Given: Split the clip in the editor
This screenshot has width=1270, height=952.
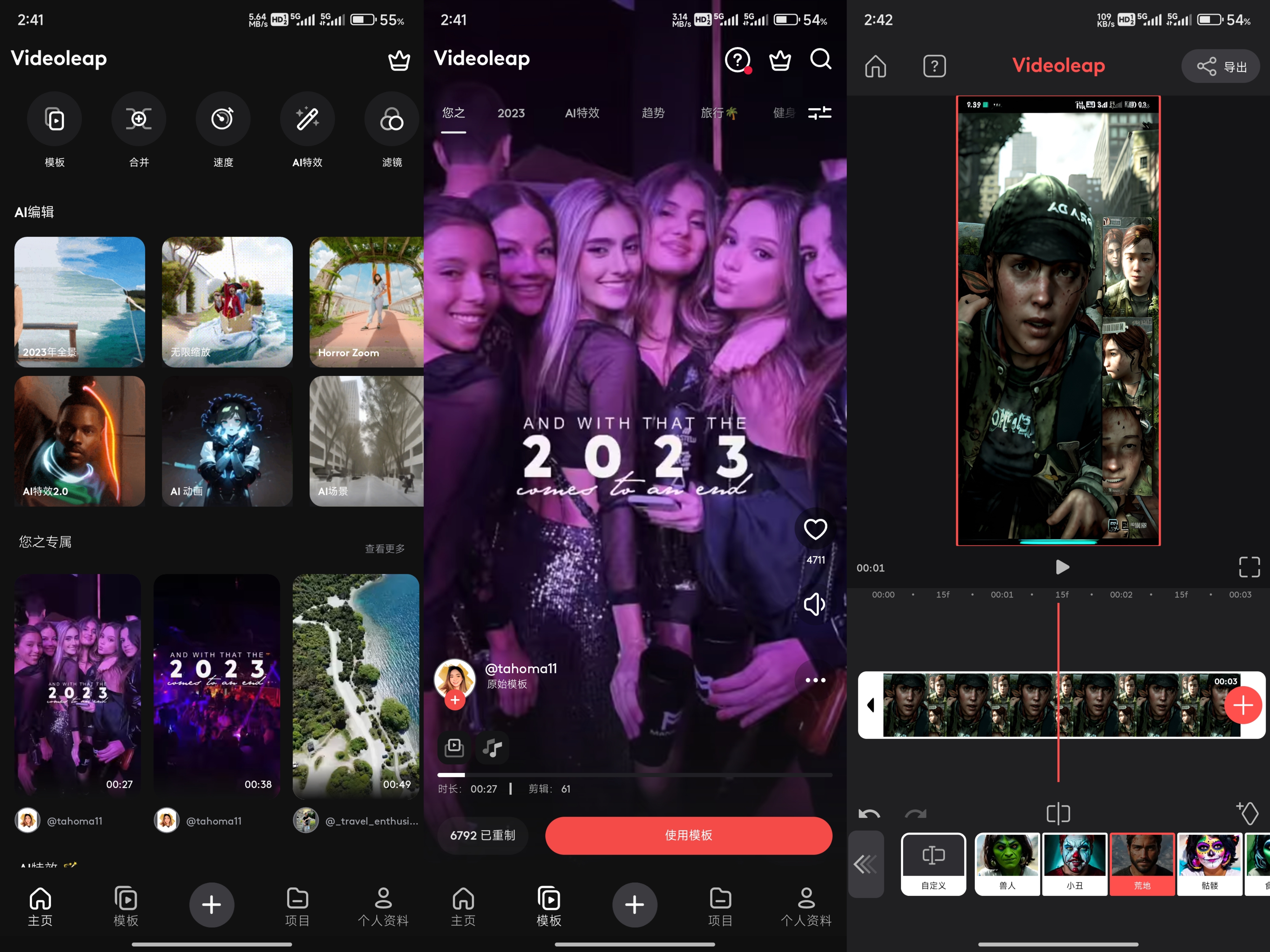Looking at the screenshot, I should 1058,813.
